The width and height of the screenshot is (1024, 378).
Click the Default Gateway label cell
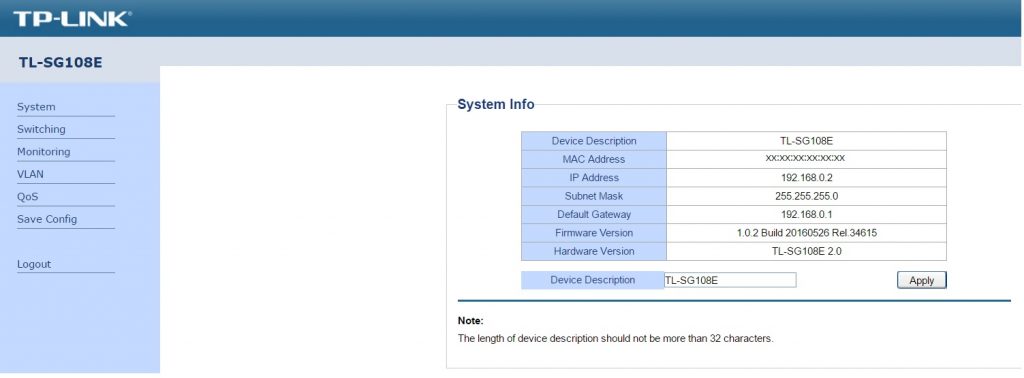pyautogui.click(x=594, y=214)
